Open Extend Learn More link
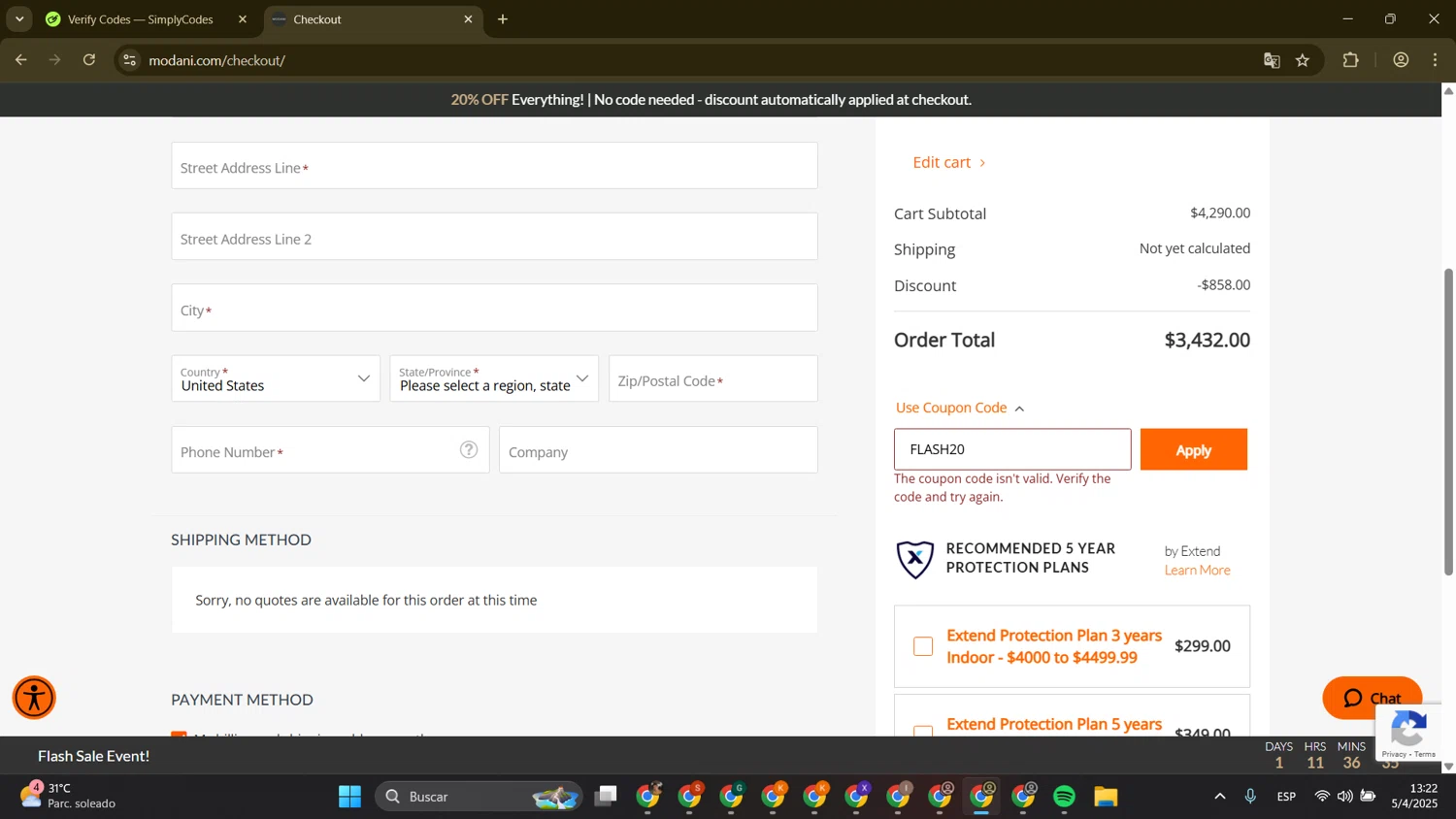The width and height of the screenshot is (1456, 819). coord(1197,570)
